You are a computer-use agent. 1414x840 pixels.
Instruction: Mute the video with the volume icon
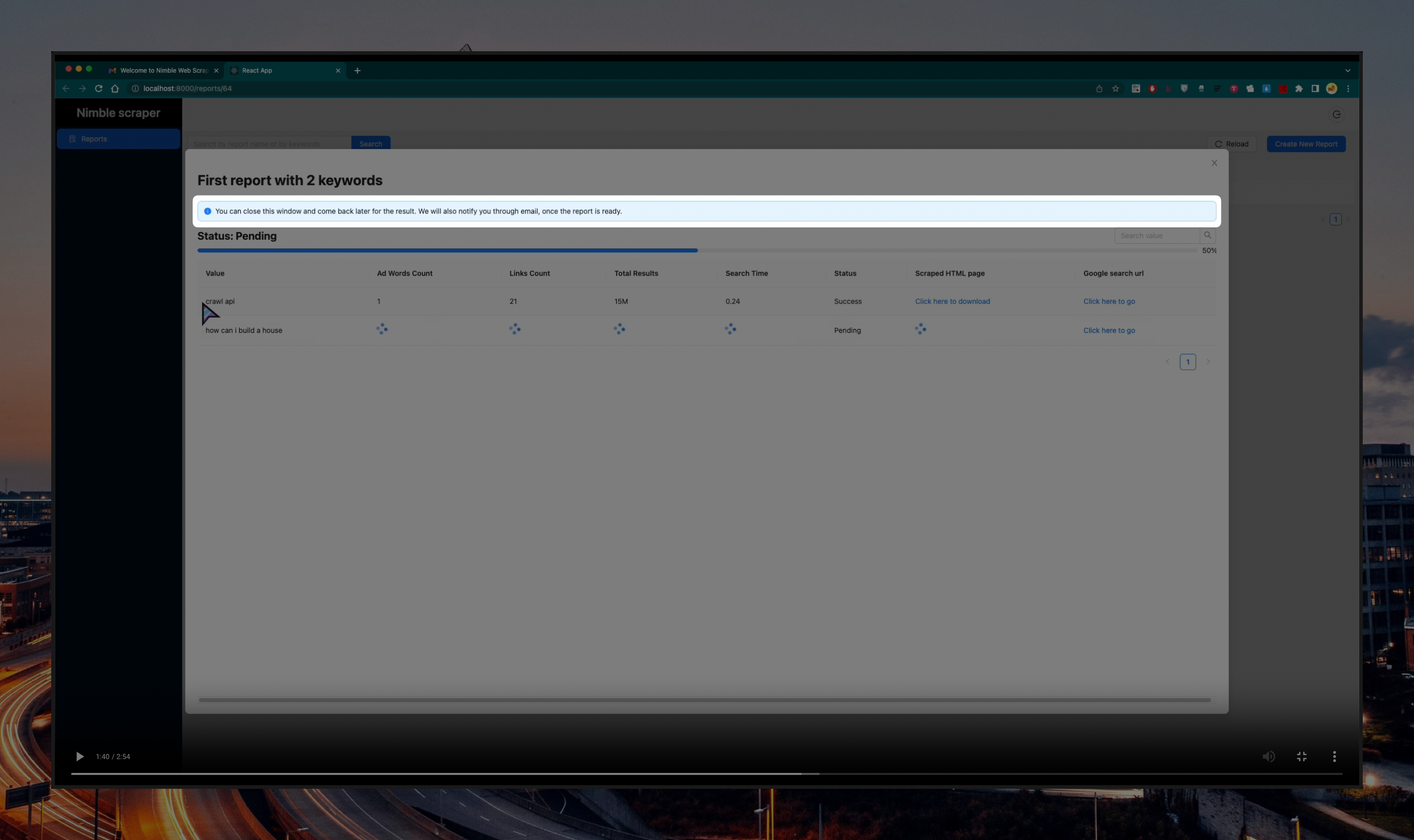pos(1268,756)
